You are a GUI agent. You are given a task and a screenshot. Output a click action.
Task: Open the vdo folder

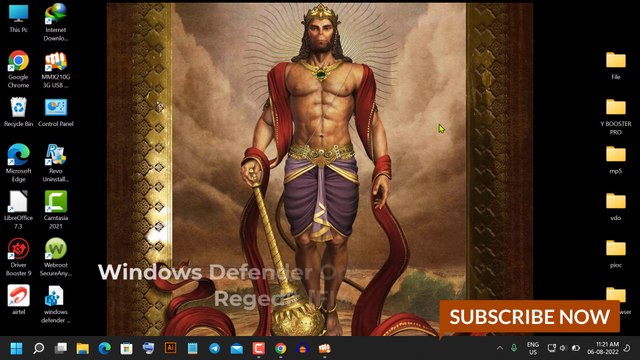pyautogui.click(x=616, y=207)
